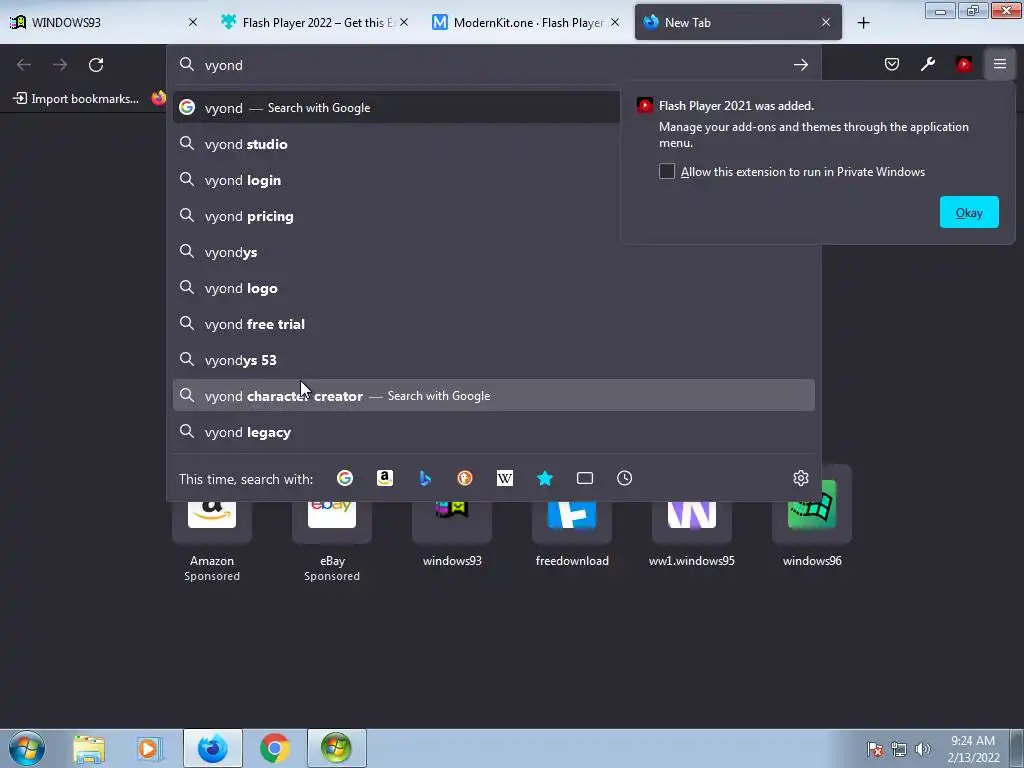Open the Pocket save icon
Viewport: 1024px width, 768px height.
point(892,64)
